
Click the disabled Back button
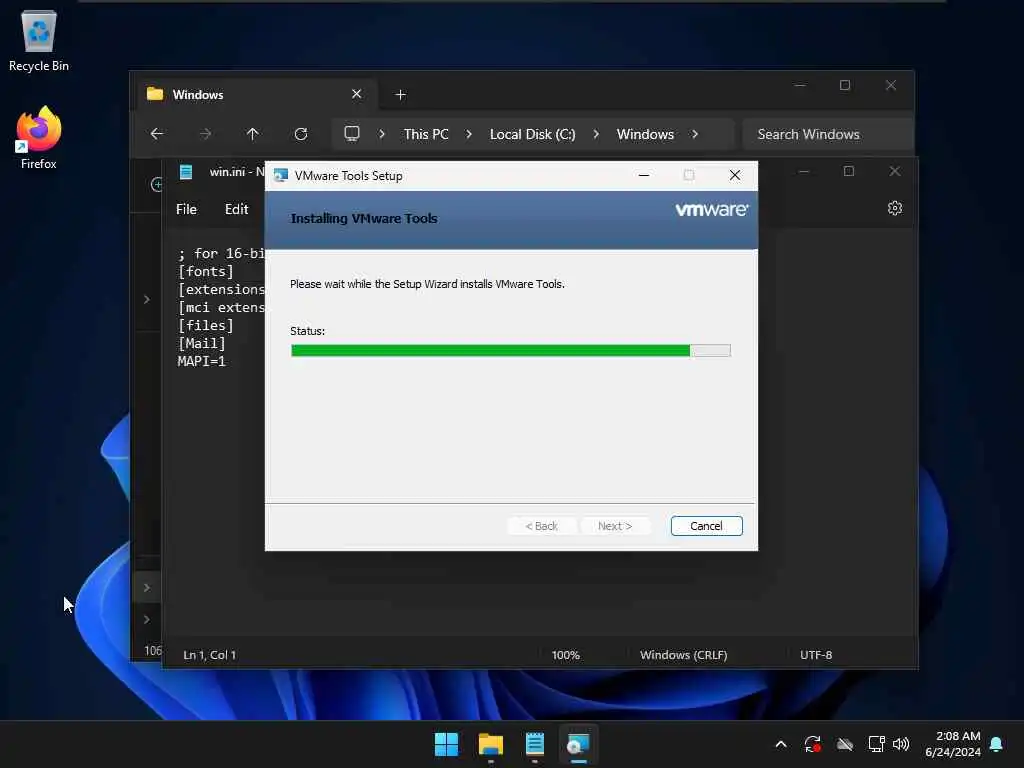click(x=541, y=526)
